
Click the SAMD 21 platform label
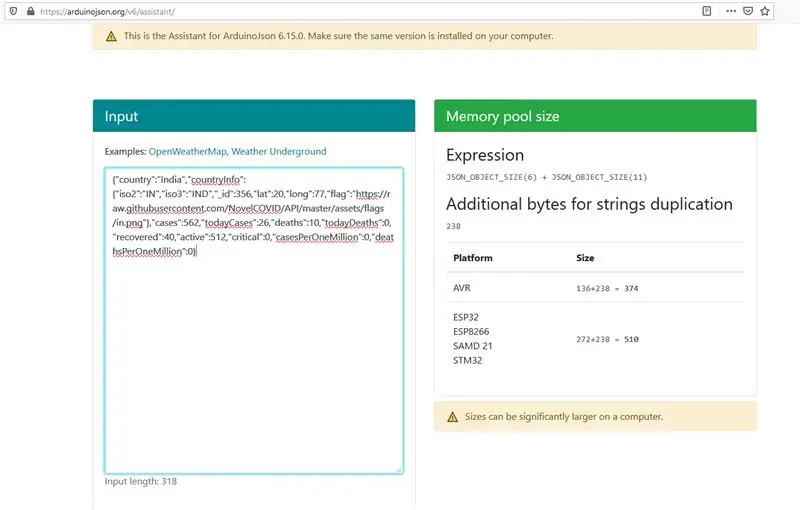tap(472, 346)
